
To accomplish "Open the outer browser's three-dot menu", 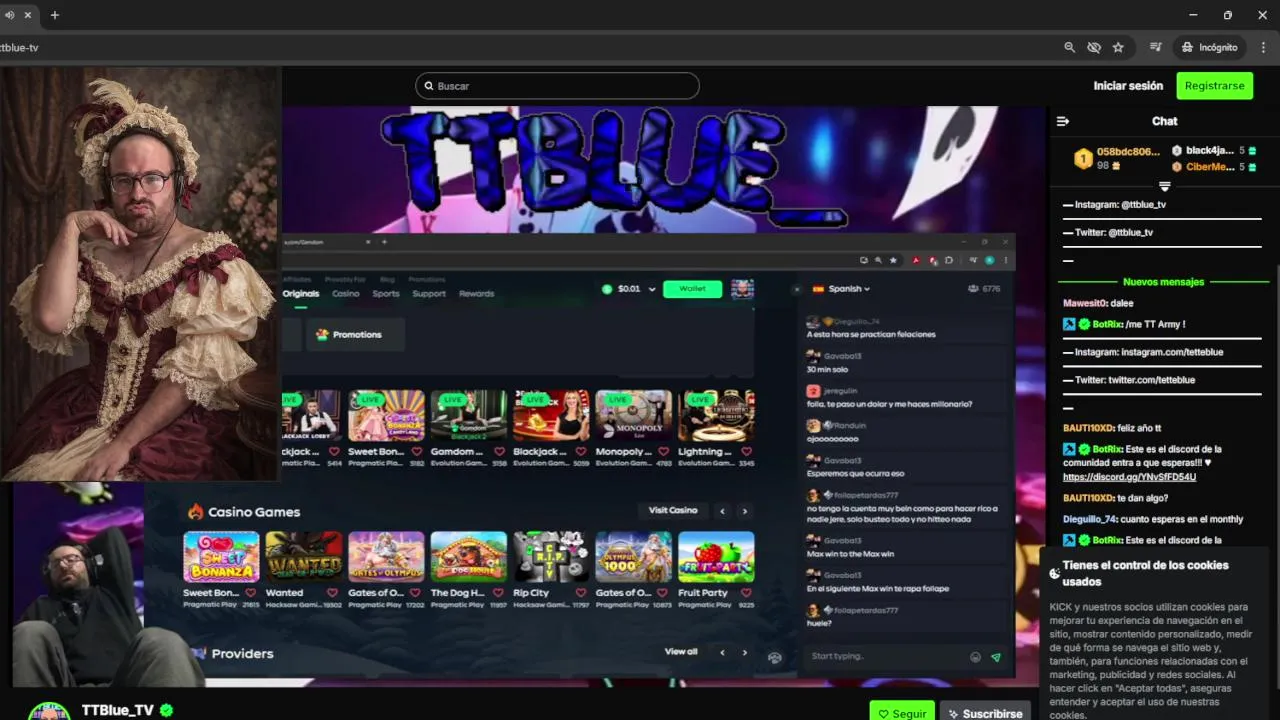I will [1263, 47].
